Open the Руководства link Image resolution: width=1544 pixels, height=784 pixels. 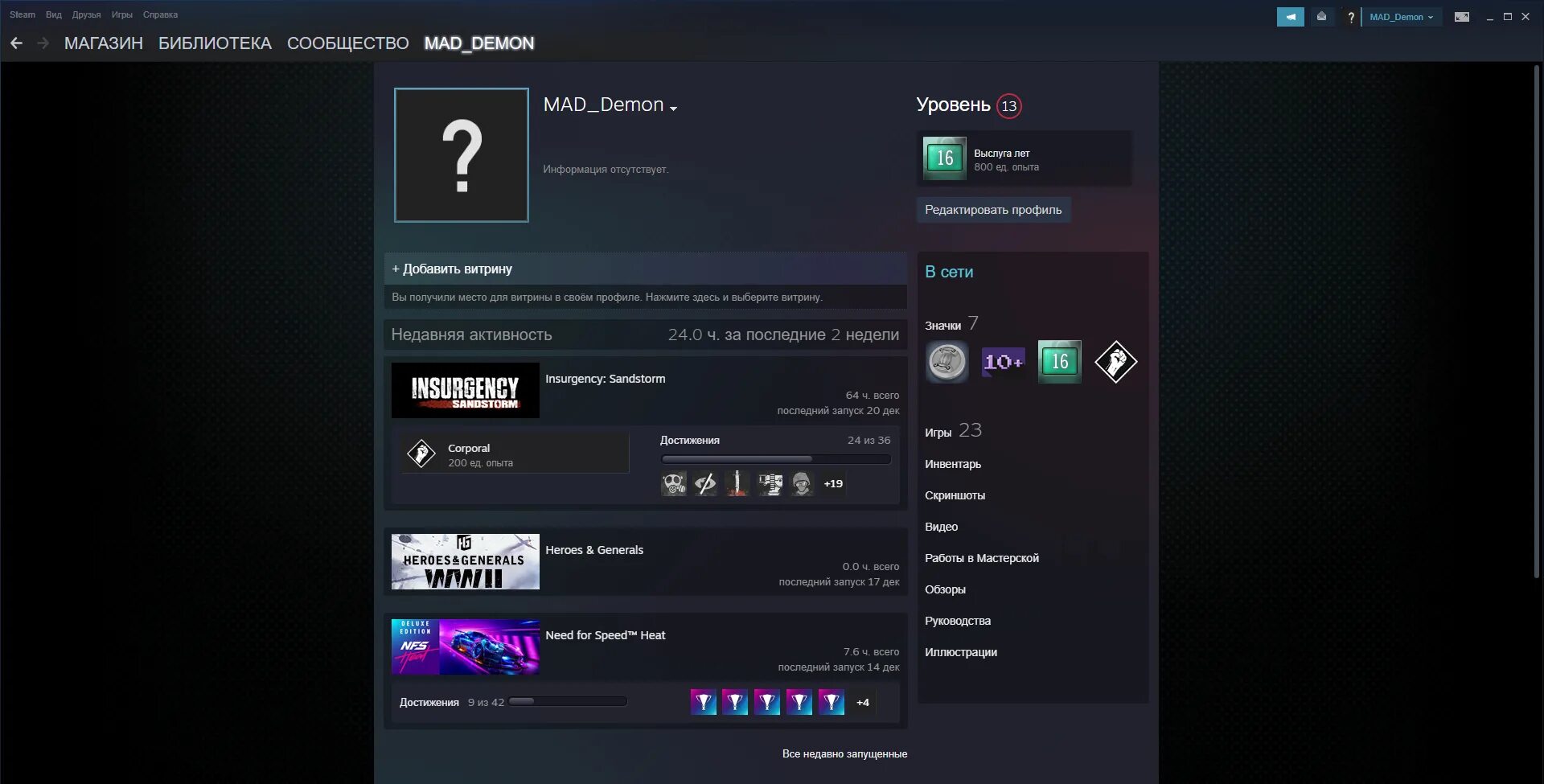(x=958, y=621)
